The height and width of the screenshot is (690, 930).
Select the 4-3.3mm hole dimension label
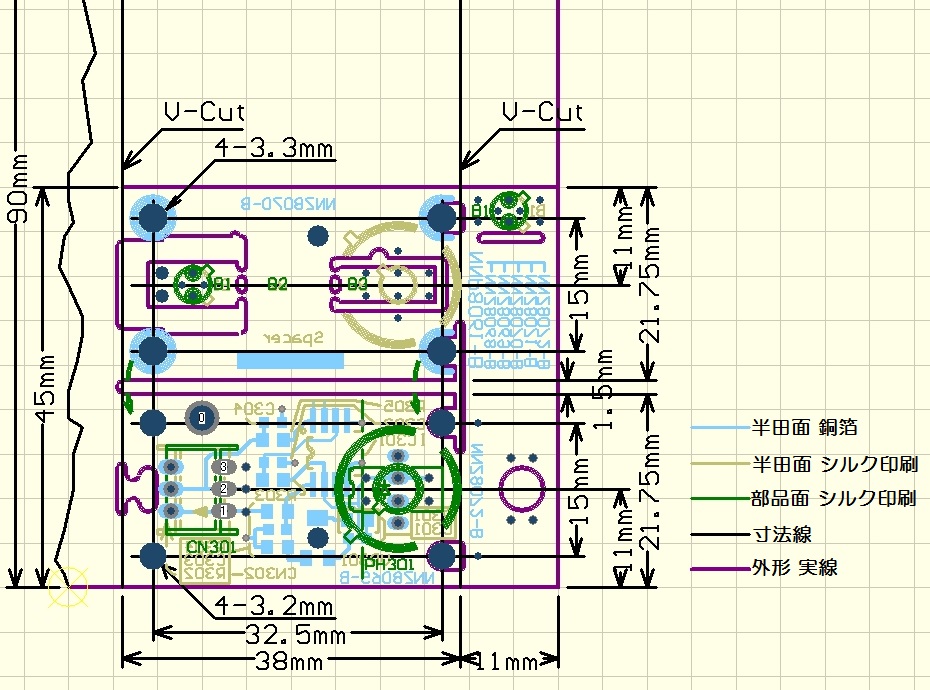tap(274, 148)
